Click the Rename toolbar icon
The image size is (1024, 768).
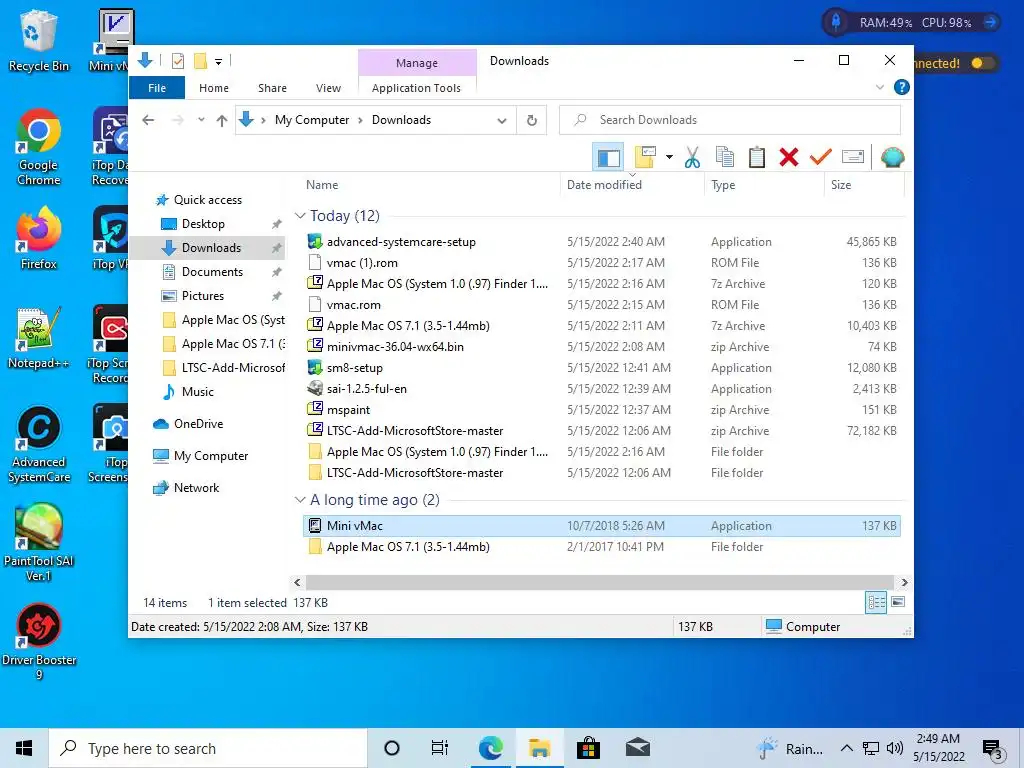[x=853, y=157]
